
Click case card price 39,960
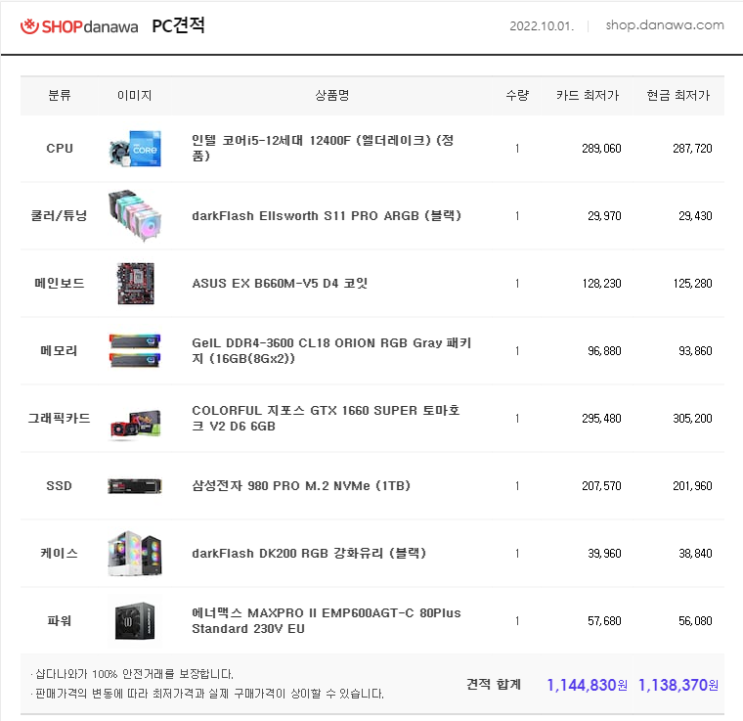click(604, 553)
